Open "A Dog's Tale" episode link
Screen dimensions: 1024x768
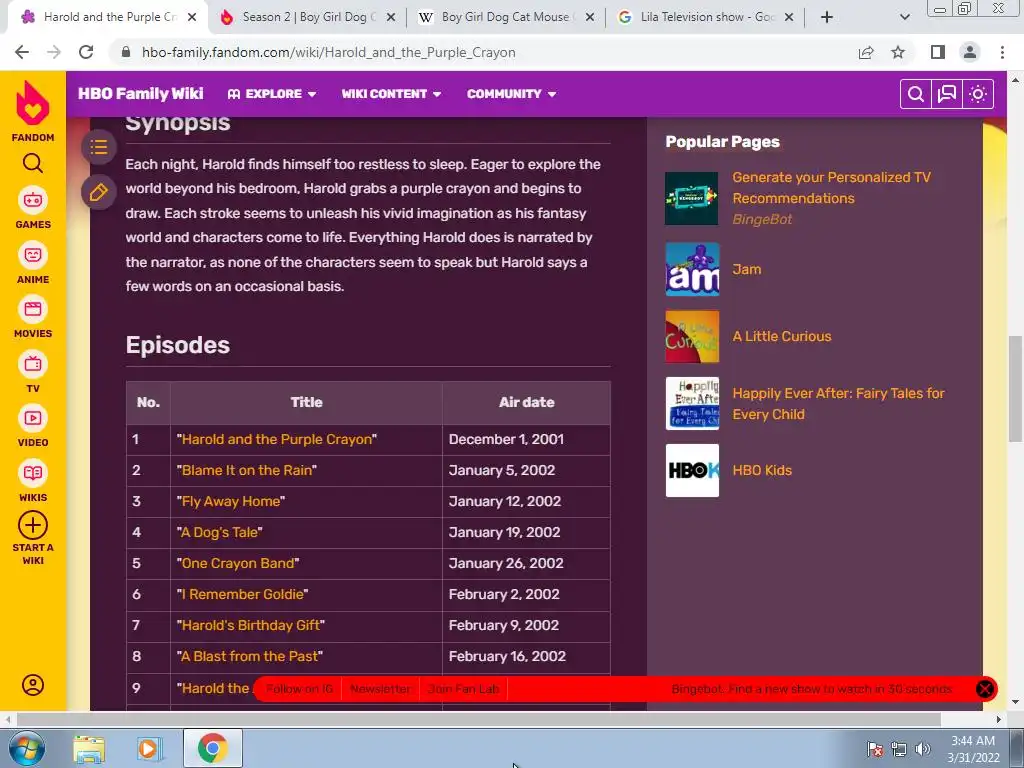(219, 532)
